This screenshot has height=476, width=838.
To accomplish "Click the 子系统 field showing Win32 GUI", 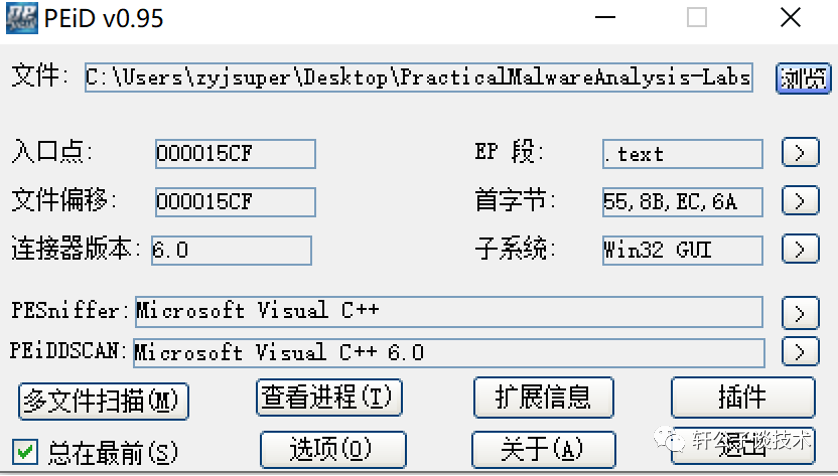I will click(x=682, y=250).
